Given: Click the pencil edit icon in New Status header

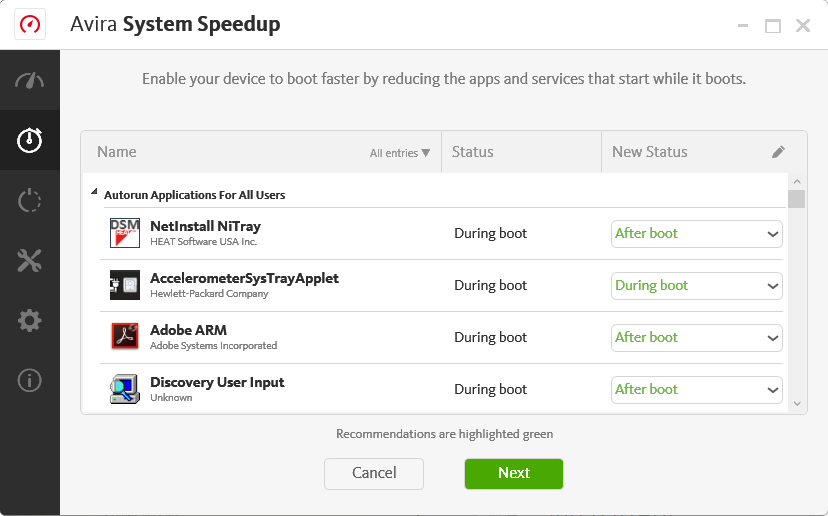Looking at the screenshot, I should click(778, 152).
